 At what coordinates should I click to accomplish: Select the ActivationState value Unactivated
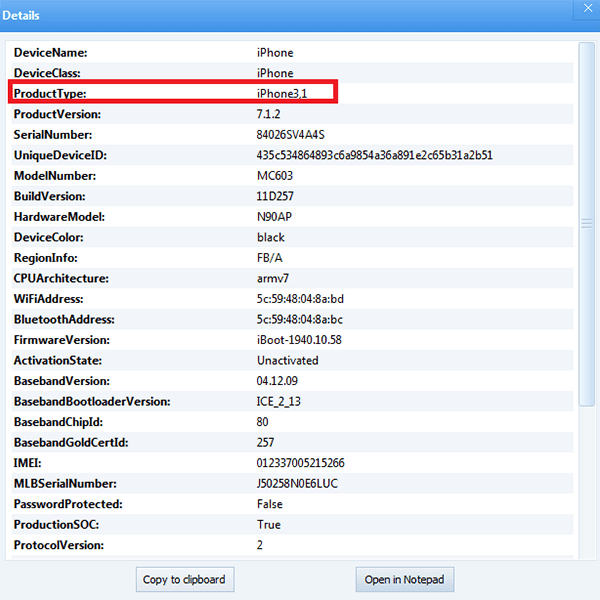(x=287, y=360)
